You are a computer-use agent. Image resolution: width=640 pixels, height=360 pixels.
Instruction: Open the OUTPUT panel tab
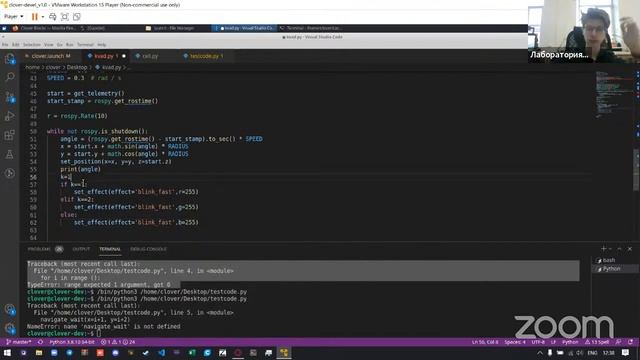point(81,249)
